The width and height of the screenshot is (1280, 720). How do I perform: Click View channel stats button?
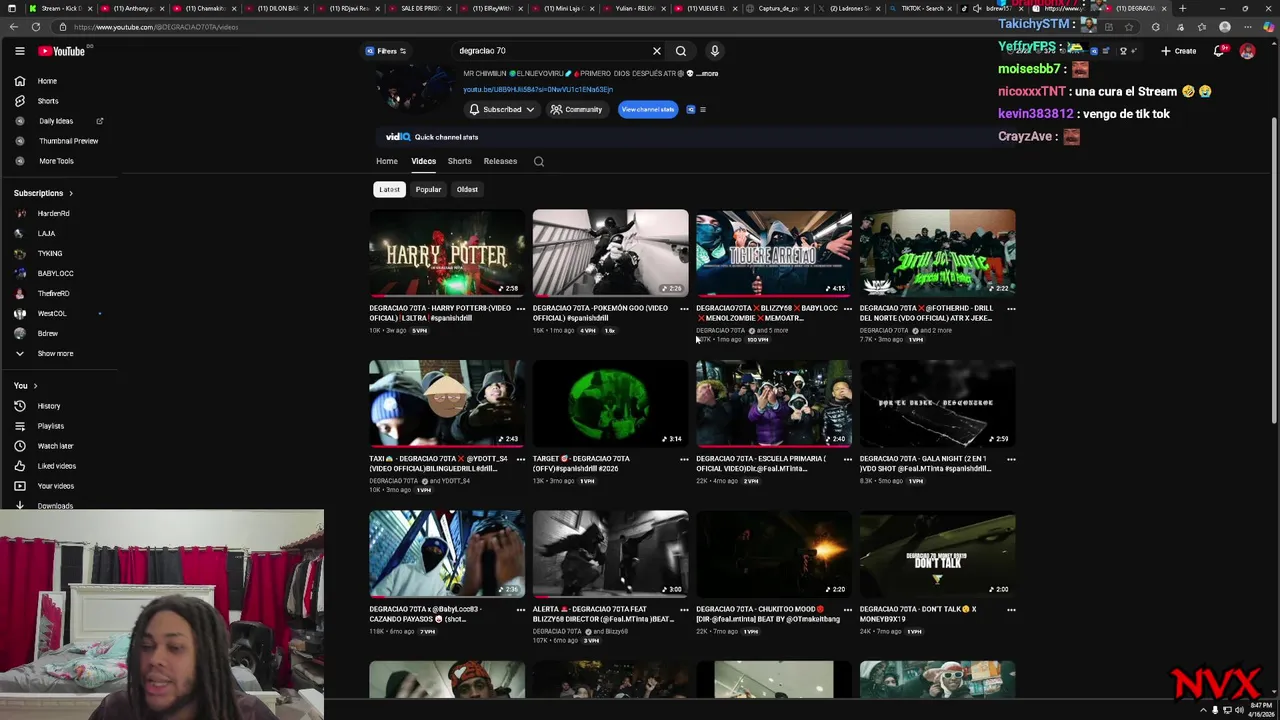(647, 110)
